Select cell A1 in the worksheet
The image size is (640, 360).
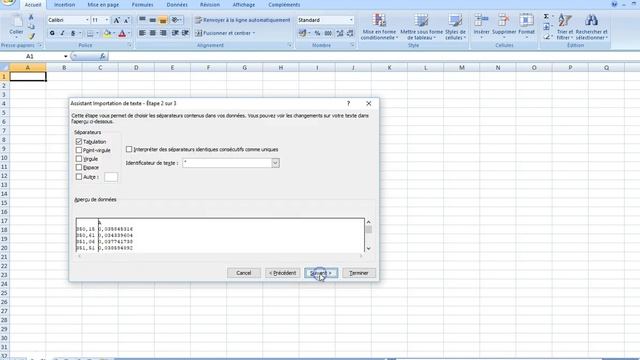(x=28, y=77)
